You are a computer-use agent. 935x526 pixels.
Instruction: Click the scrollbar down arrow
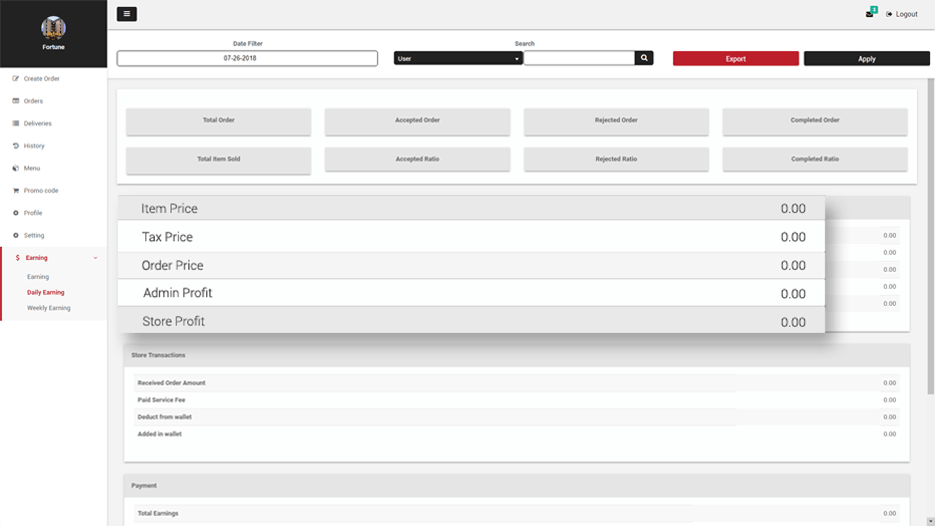click(x=930, y=521)
